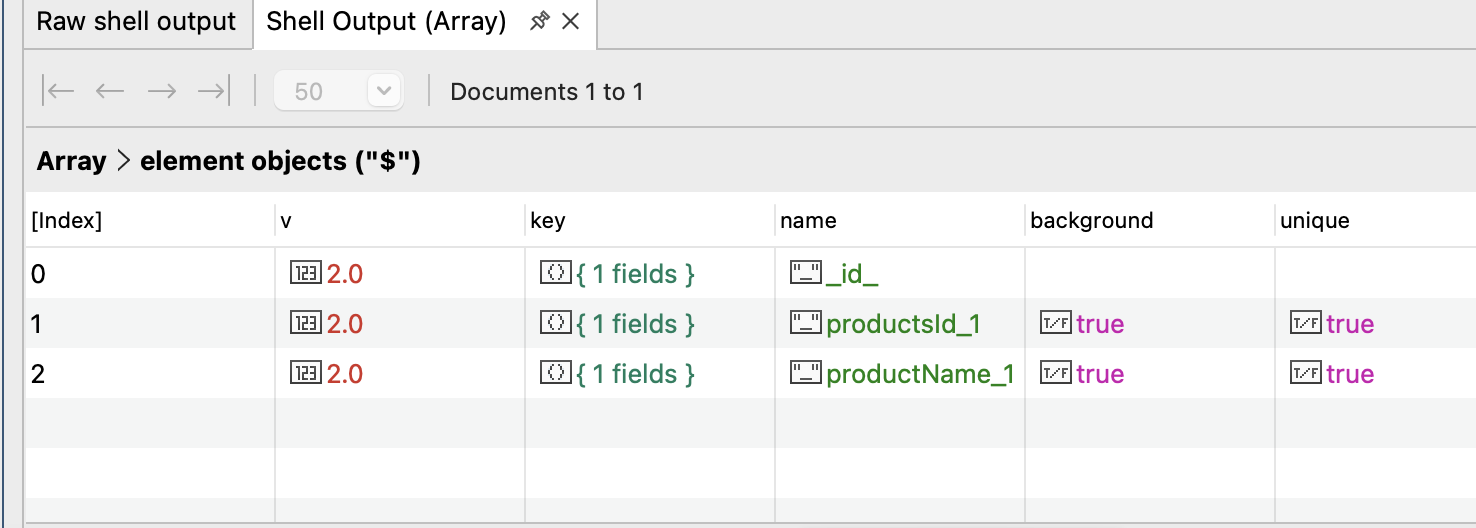
Task: Jump to last page arrow icon
Action: coord(213,92)
